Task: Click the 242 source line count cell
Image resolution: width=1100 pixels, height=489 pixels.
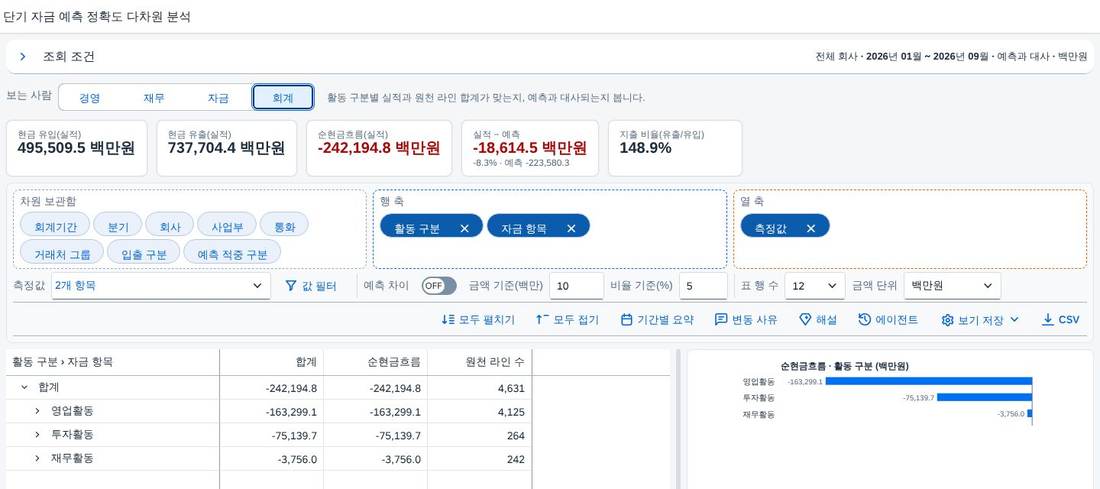Action: pos(480,460)
